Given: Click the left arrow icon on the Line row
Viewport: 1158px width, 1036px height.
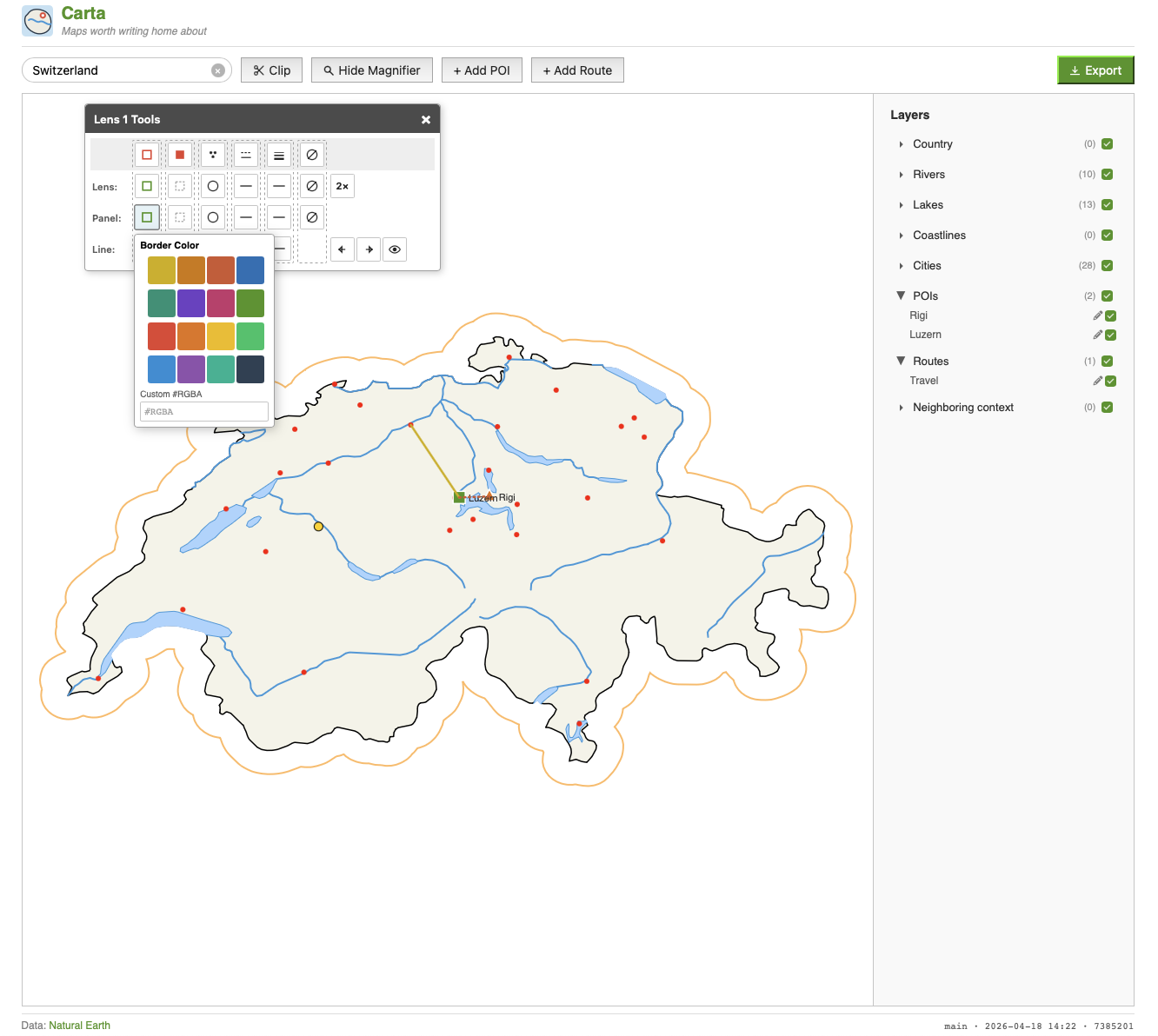Looking at the screenshot, I should tap(342, 249).
